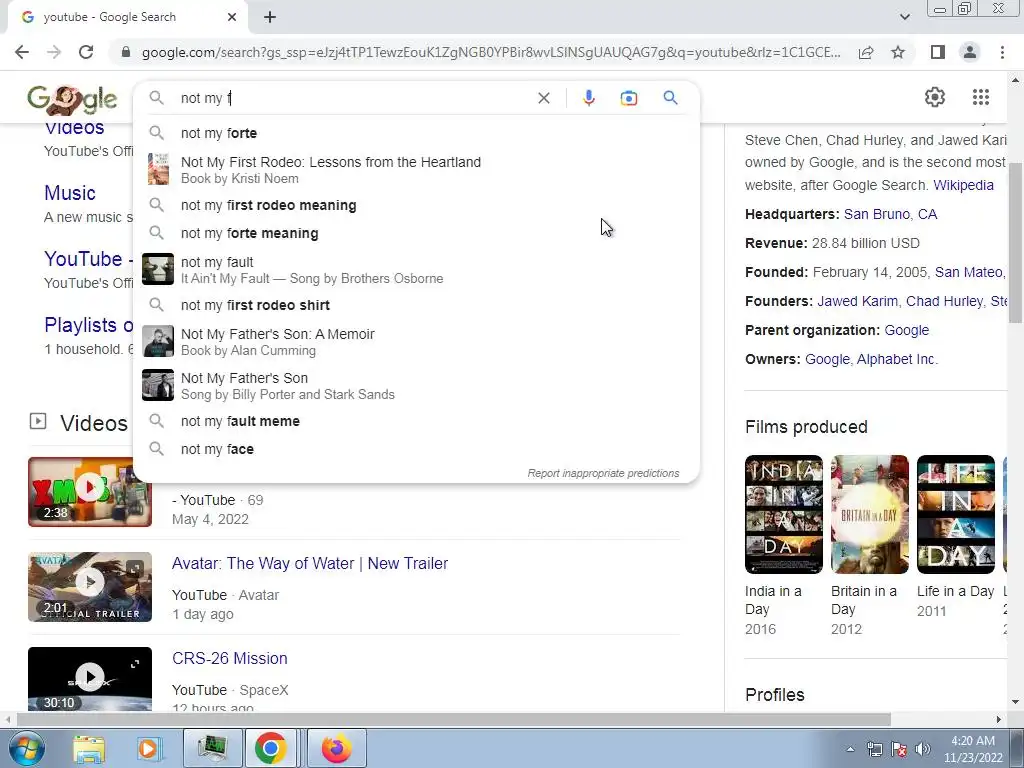Image resolution: width=1024 pixels, height=768 pixels.
Task: Click the address bar URL
Action: point(491,52)
